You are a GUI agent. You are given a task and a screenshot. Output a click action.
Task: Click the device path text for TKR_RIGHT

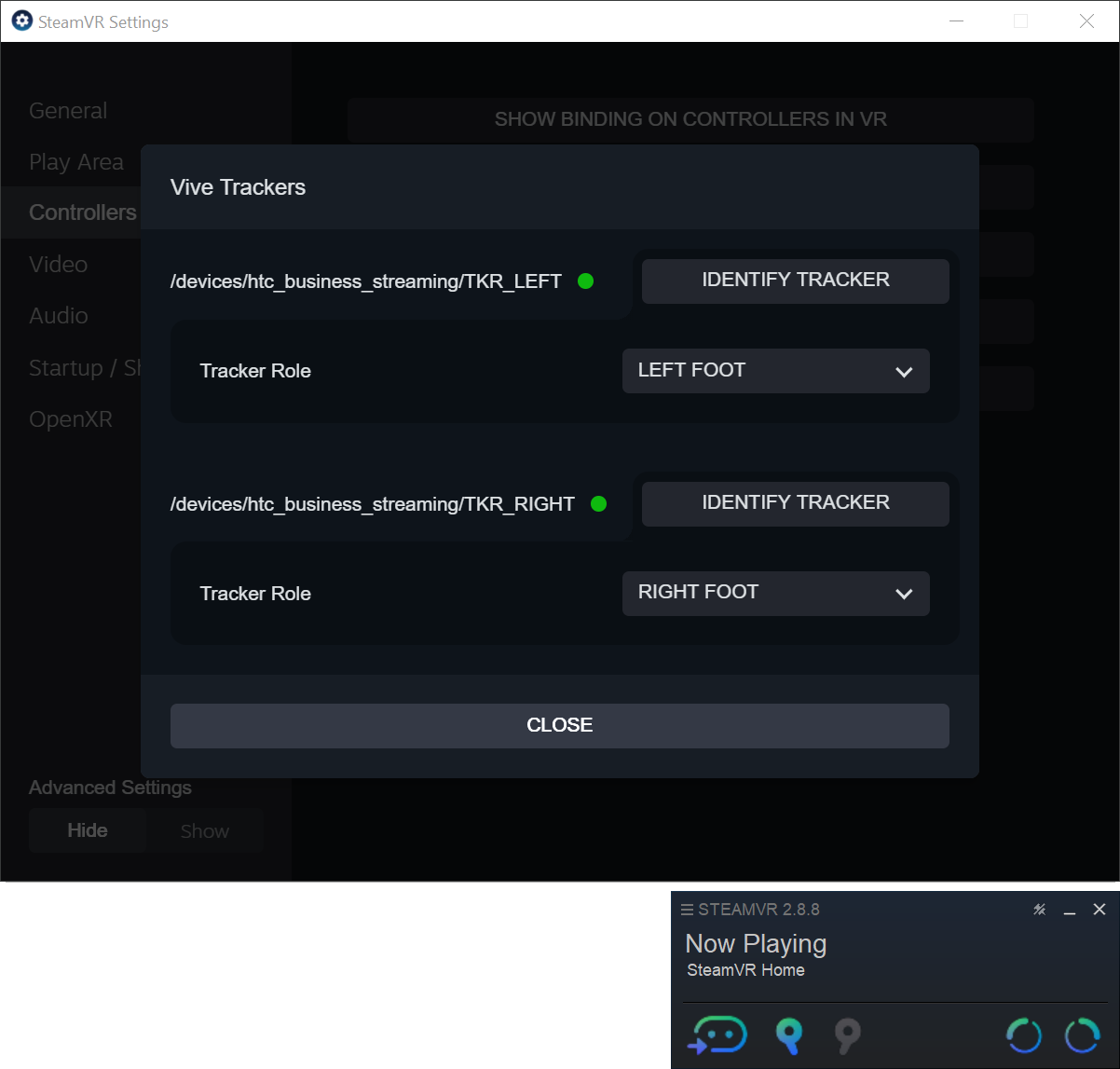coord(372,503)
